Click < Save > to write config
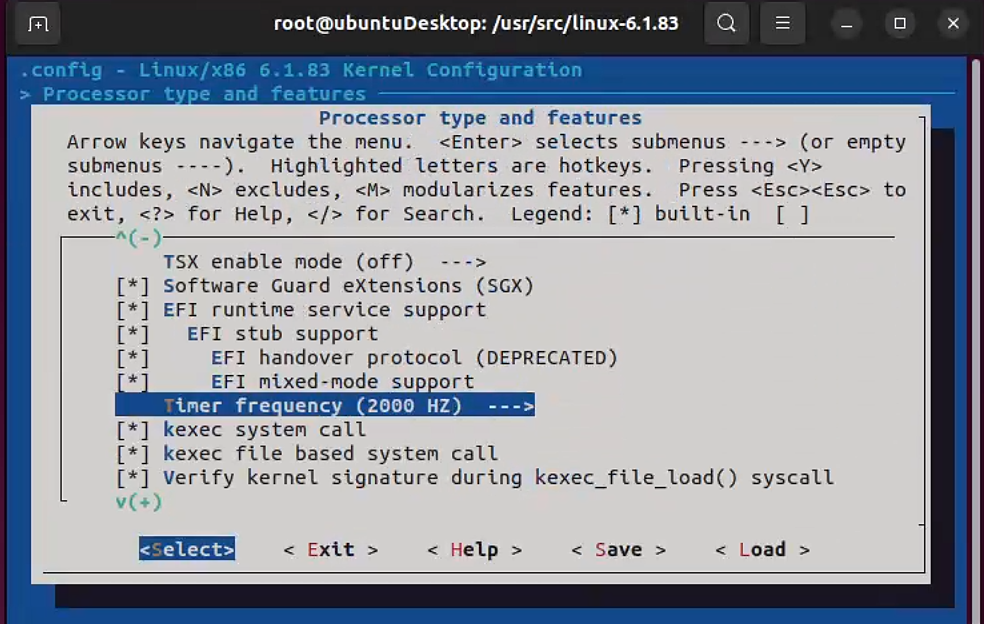 [618, 550]
